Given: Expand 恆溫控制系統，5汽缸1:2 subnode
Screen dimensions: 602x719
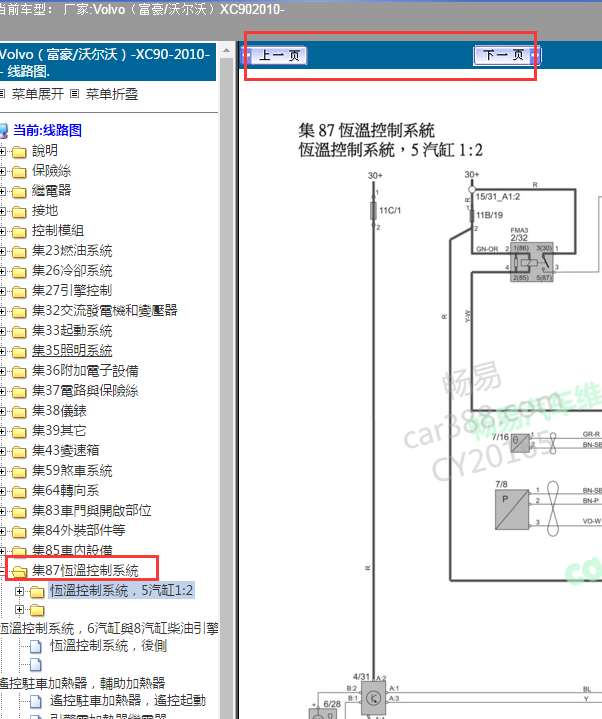Looking at the screenshot, I should coord(19,591).
